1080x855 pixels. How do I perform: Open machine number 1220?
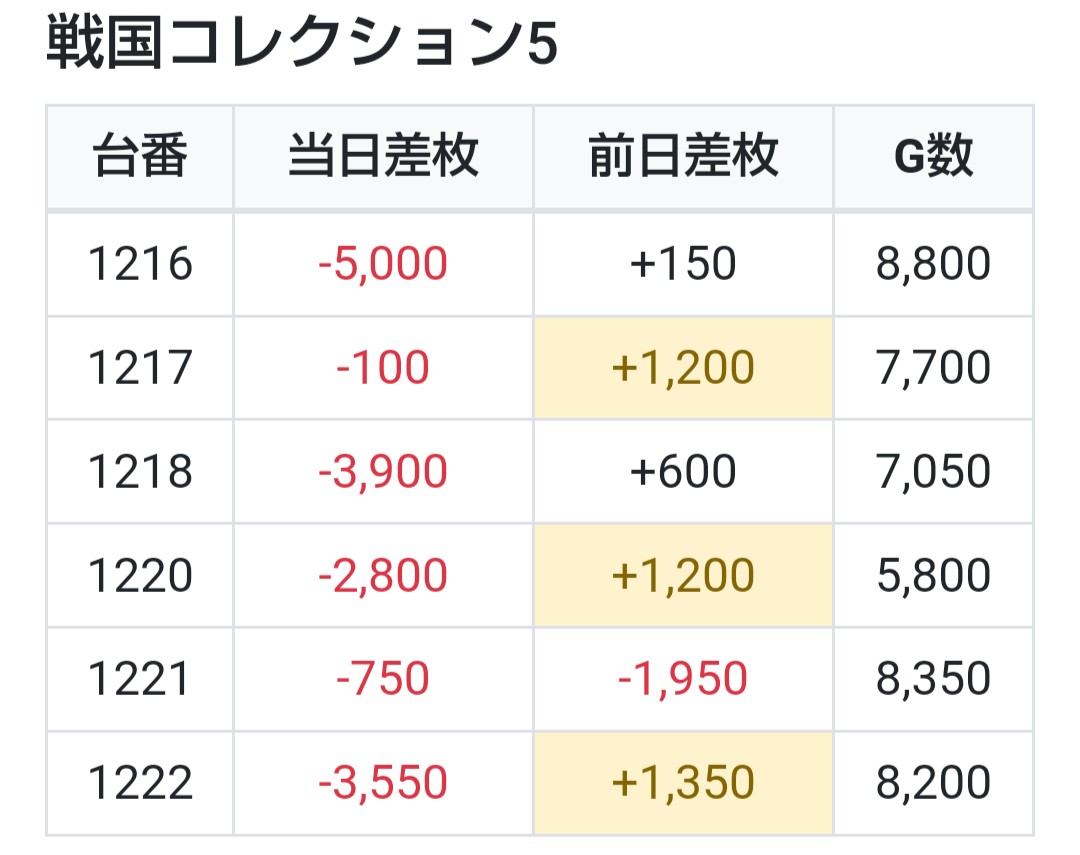pyautogui.click(x=140, y=575)
